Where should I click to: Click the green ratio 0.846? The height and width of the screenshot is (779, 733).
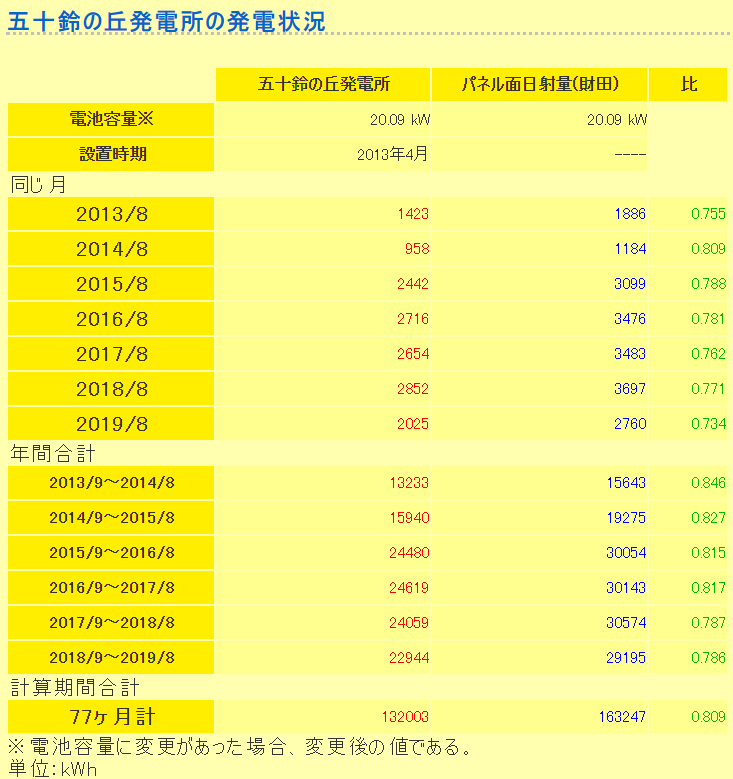709,483
